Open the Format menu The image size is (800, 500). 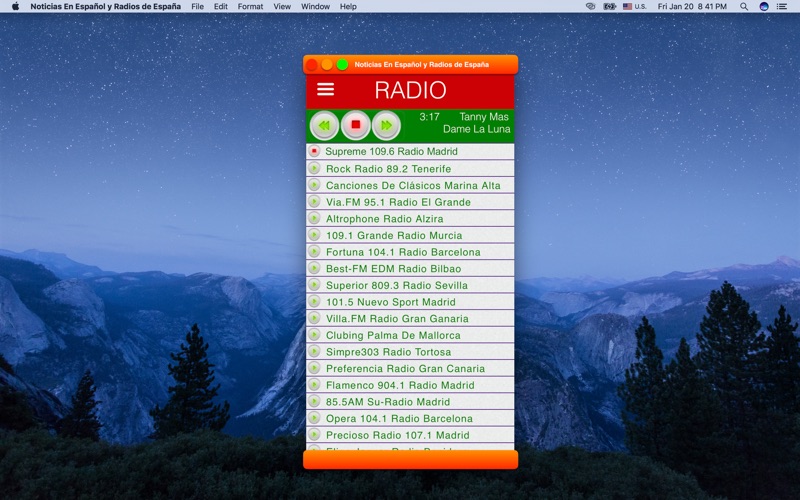pyautogui.click(x=251, y=7)
